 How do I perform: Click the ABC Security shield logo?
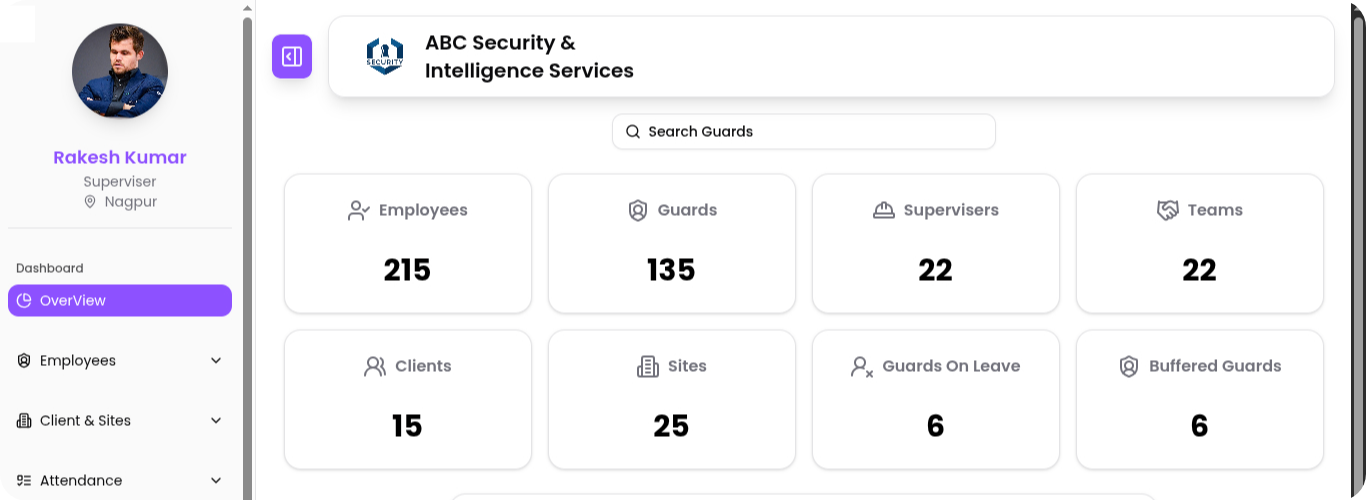384,56
